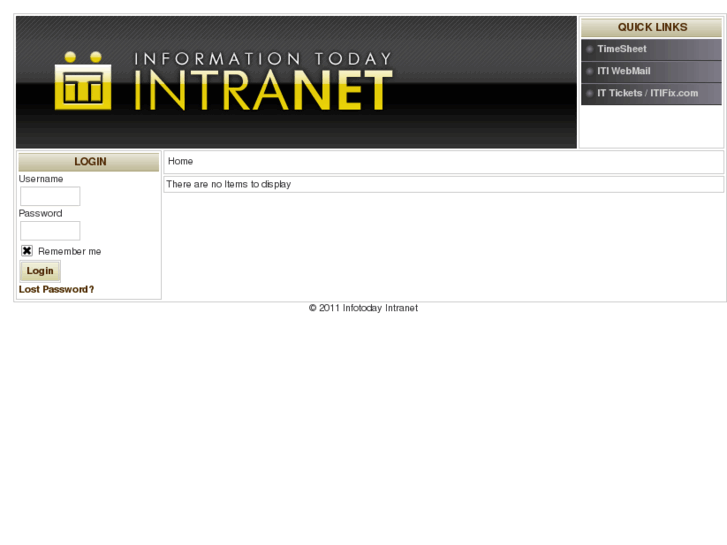Click the bullet icon beside IT Tickets
This screenshot has height=545, width=727.
coord(589,94)
